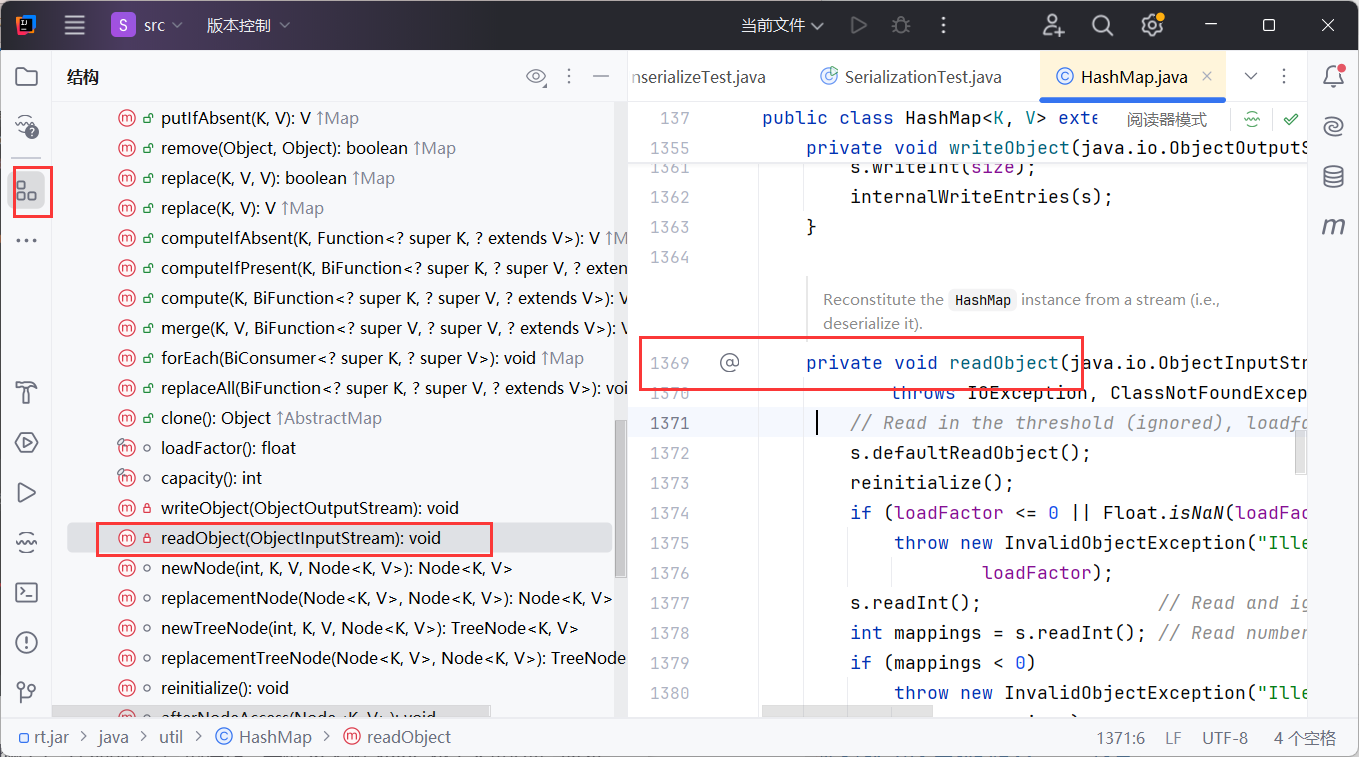The width and height of the screenshot is (1359, 757).
Task: Open the main hamburger menu
Action: 75,25
